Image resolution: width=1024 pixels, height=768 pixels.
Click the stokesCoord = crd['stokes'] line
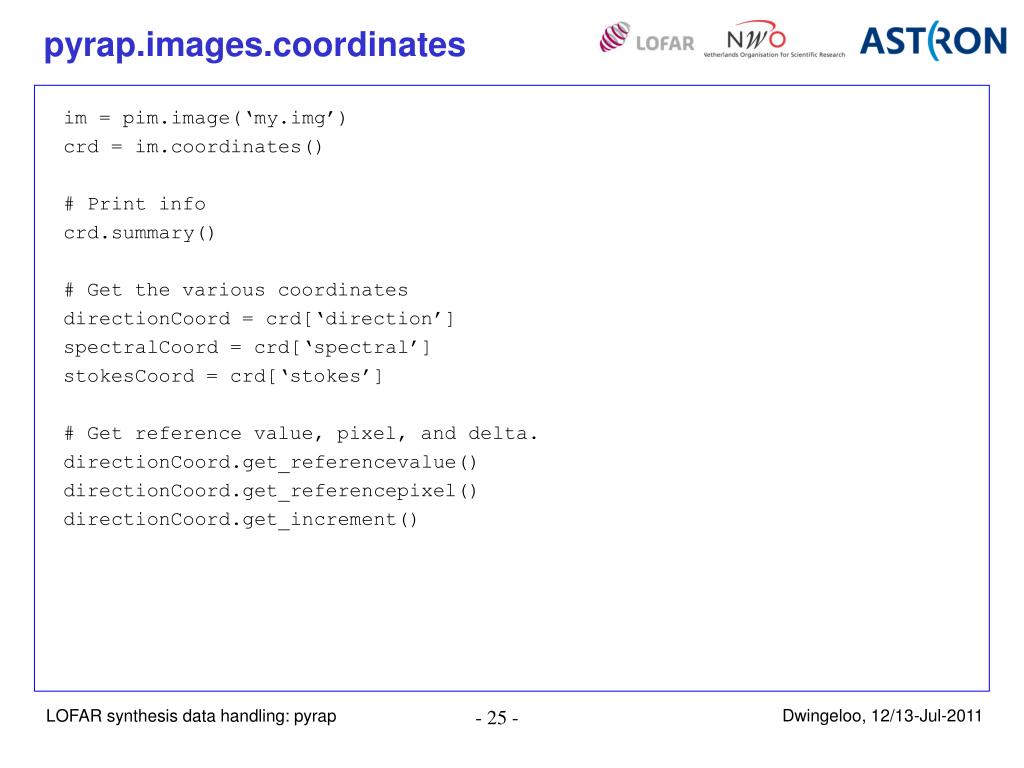coord(223,376)
